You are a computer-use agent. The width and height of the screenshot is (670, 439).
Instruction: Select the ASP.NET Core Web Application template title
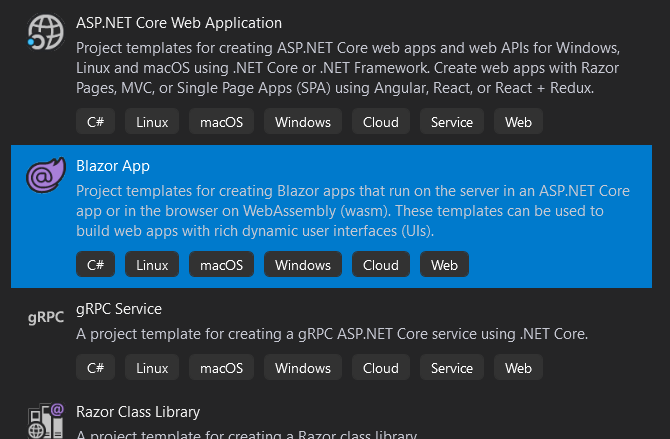(179, 23)
